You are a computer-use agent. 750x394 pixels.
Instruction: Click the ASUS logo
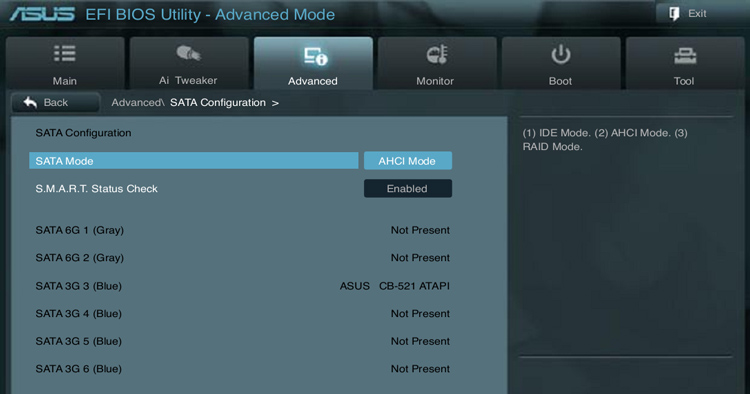[42, 14]
